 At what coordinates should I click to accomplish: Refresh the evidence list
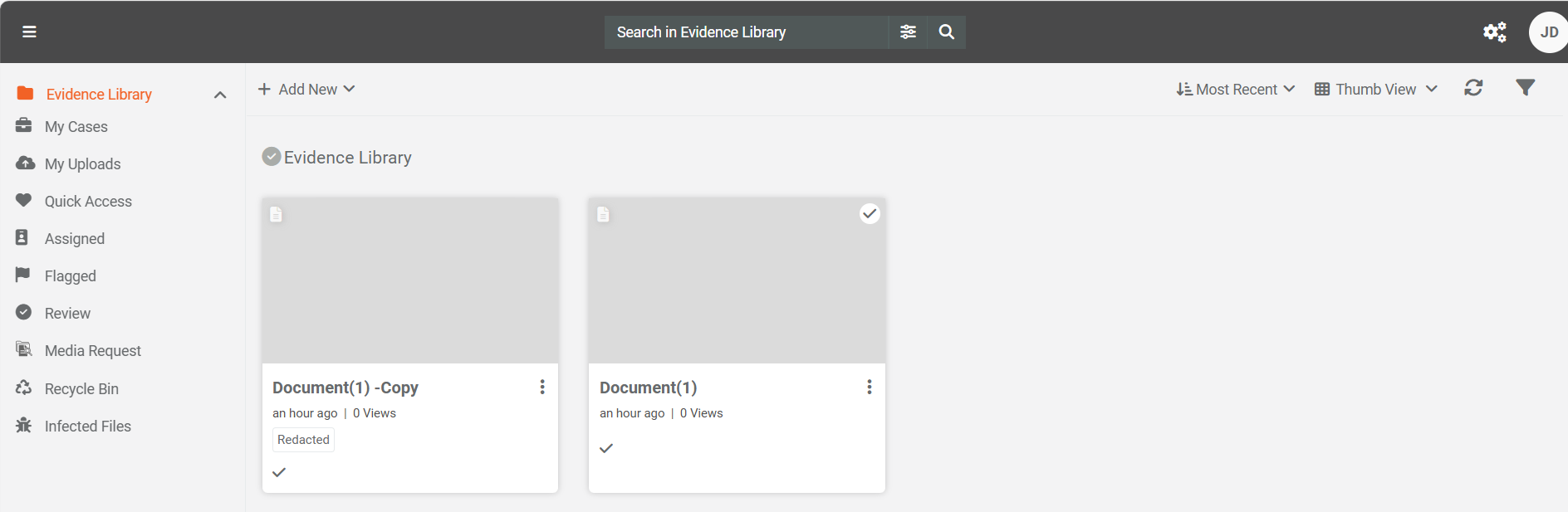1473,88
